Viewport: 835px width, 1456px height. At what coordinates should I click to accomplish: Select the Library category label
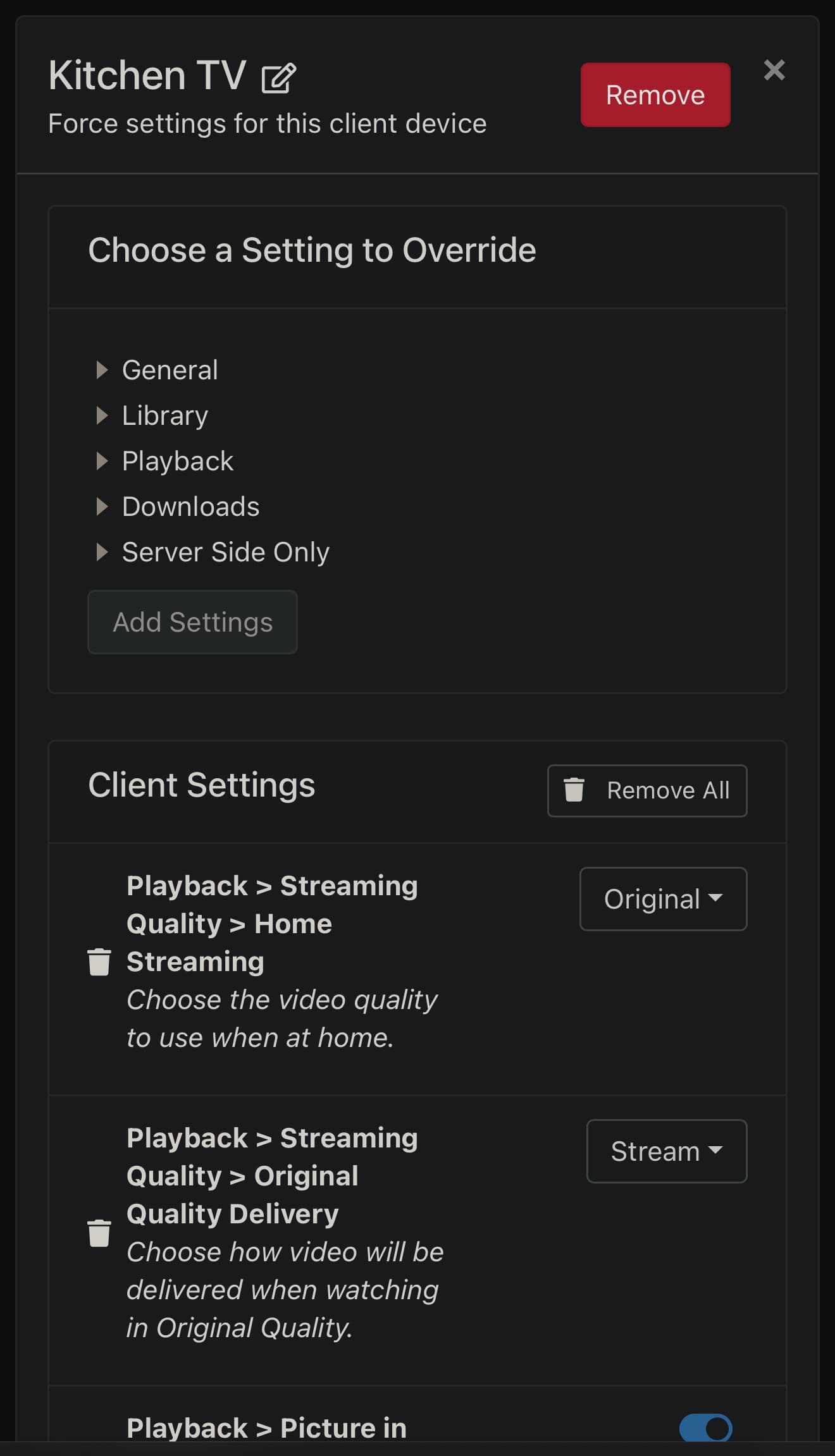tap(165, 415)
